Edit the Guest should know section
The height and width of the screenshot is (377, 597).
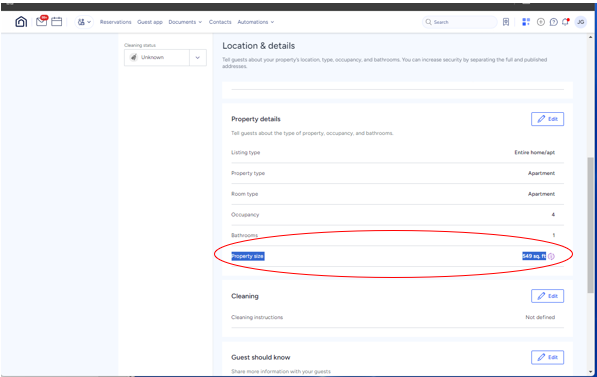coord(547,357)
